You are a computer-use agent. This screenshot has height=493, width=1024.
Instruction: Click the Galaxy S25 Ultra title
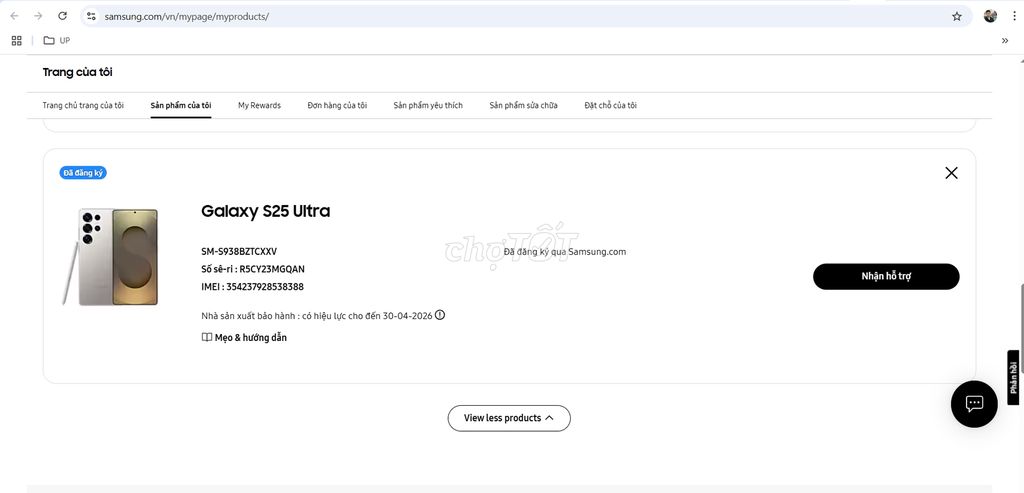[265, 211]
